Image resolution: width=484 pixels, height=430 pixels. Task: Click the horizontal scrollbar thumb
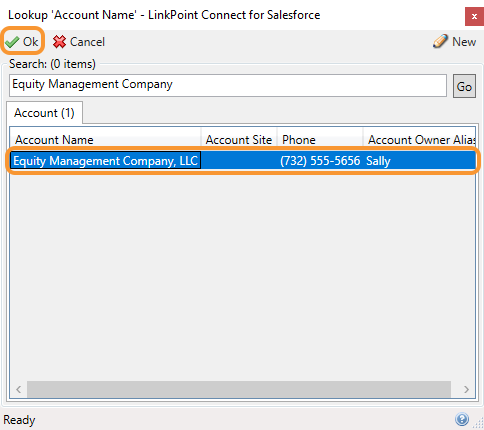click(x=239, y=389)
